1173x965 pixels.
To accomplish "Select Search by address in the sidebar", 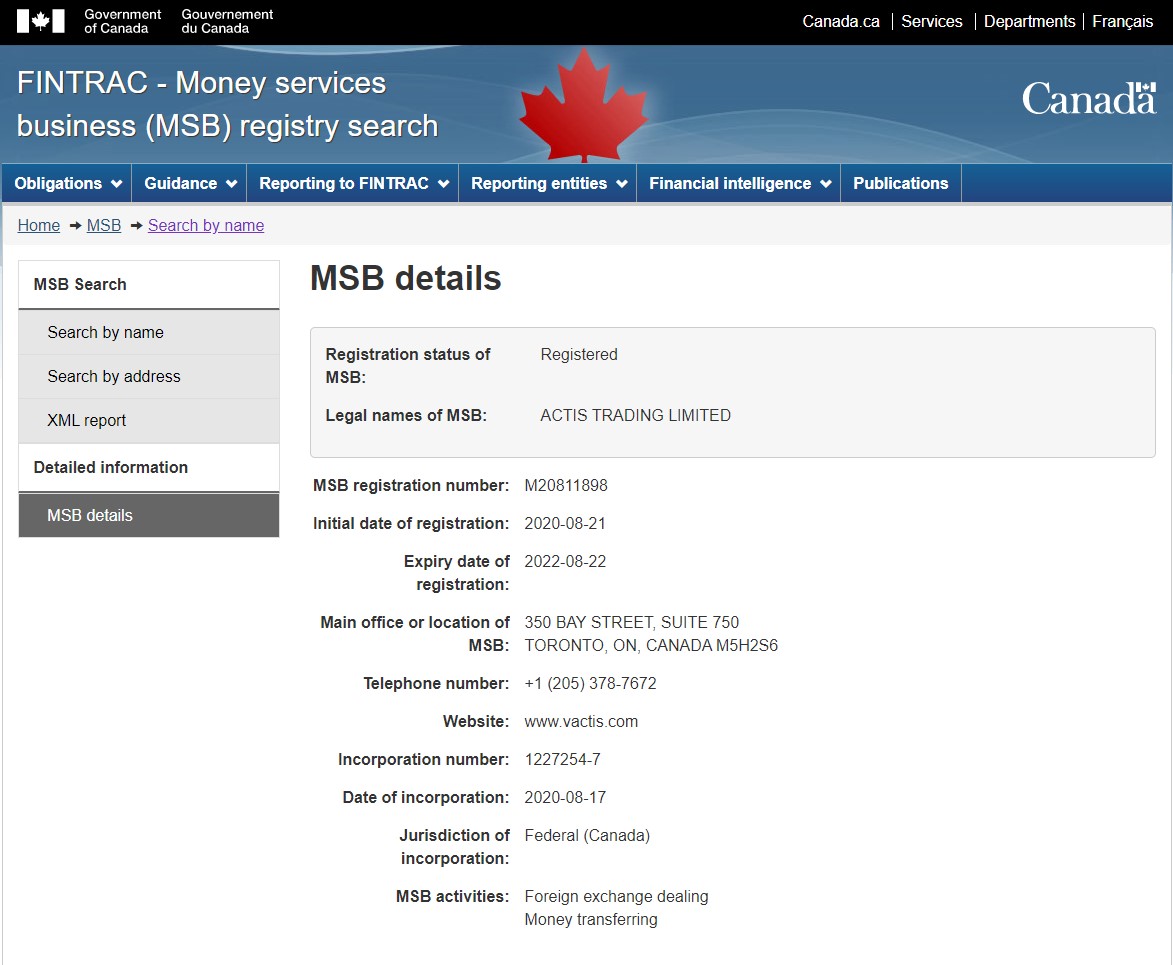I will coord(149,376).
